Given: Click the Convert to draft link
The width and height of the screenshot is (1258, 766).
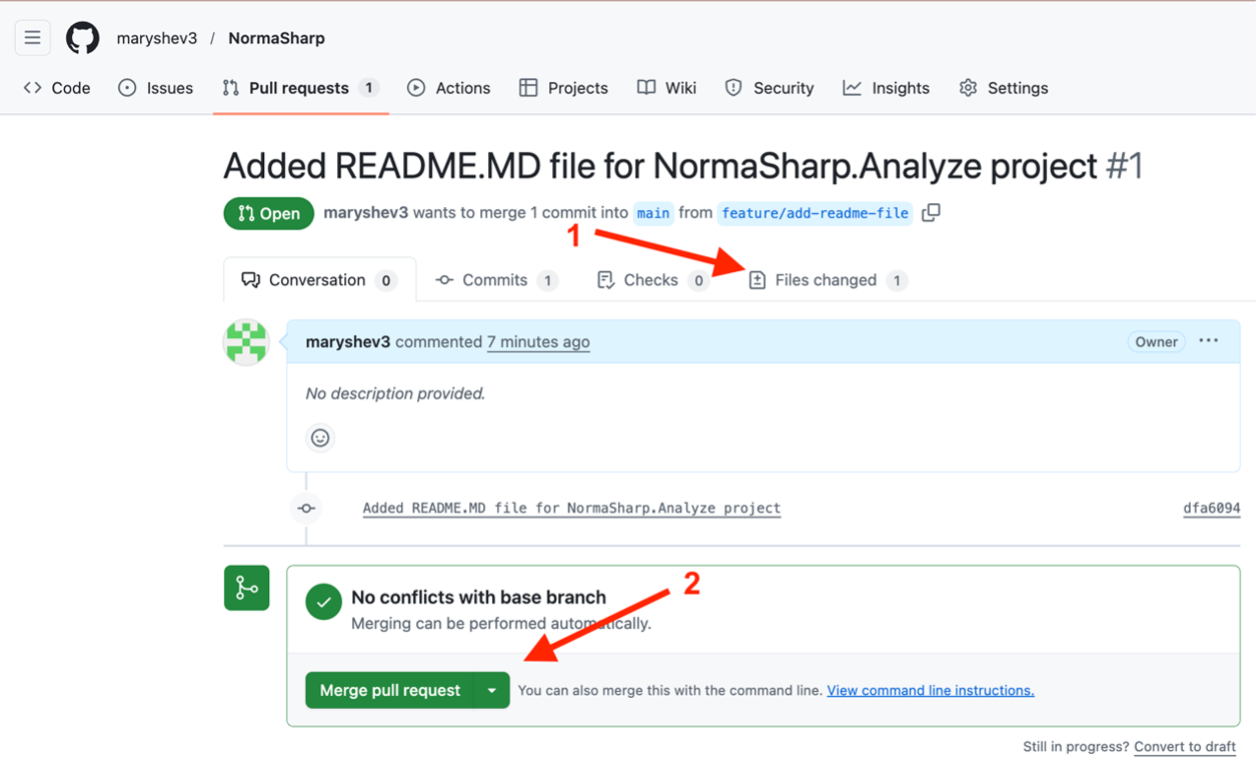Looking at the screenshot, I should [1185, 746].
